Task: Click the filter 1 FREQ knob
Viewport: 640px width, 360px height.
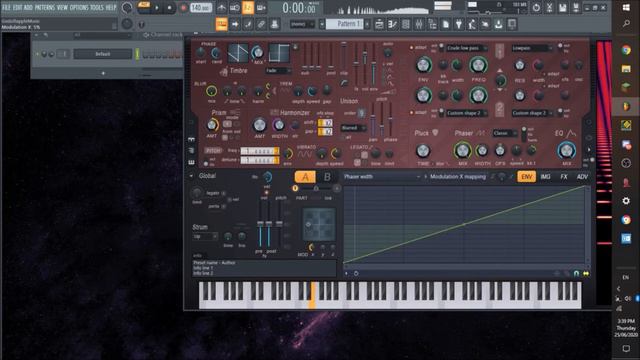Action: tap(478, 64)
